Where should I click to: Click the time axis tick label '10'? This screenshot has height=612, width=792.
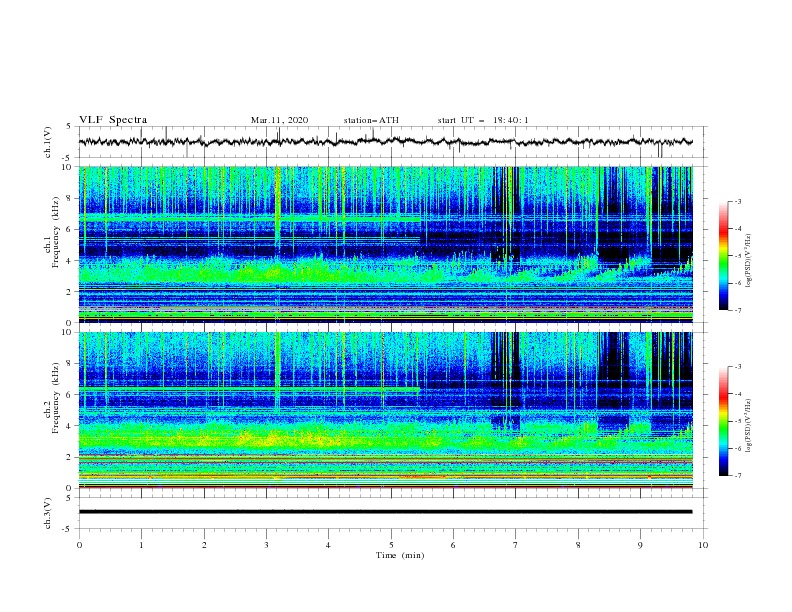point(703,545)
